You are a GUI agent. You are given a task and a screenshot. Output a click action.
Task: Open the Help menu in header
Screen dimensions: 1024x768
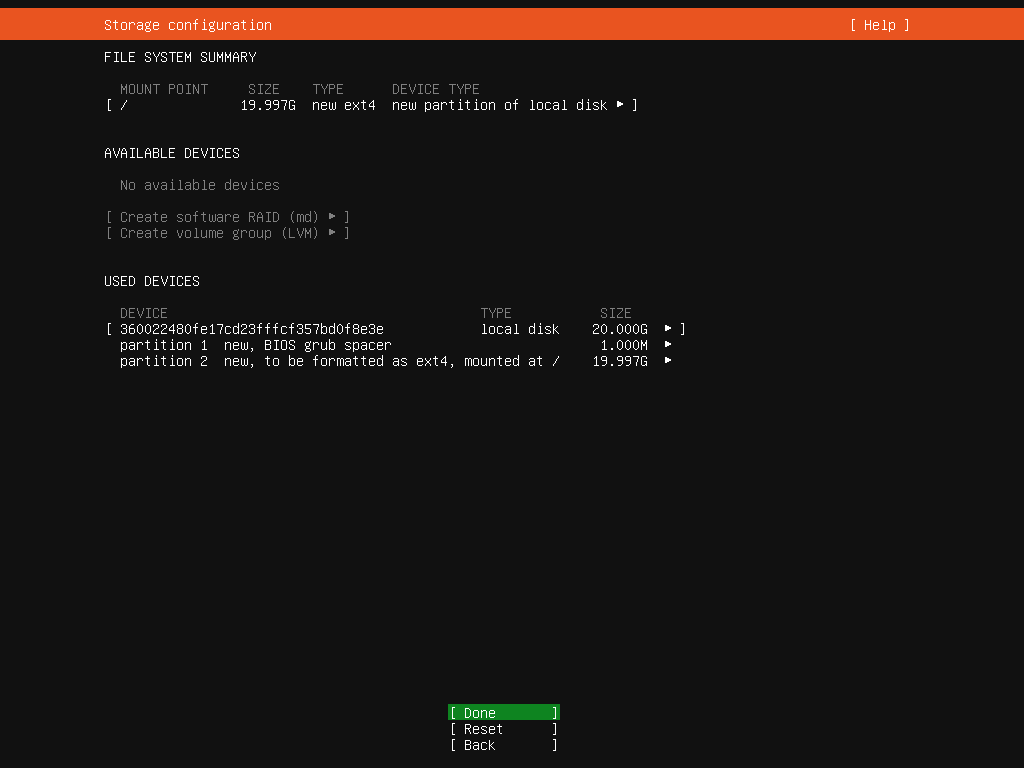pyautogui.click(x=879, y=25)
